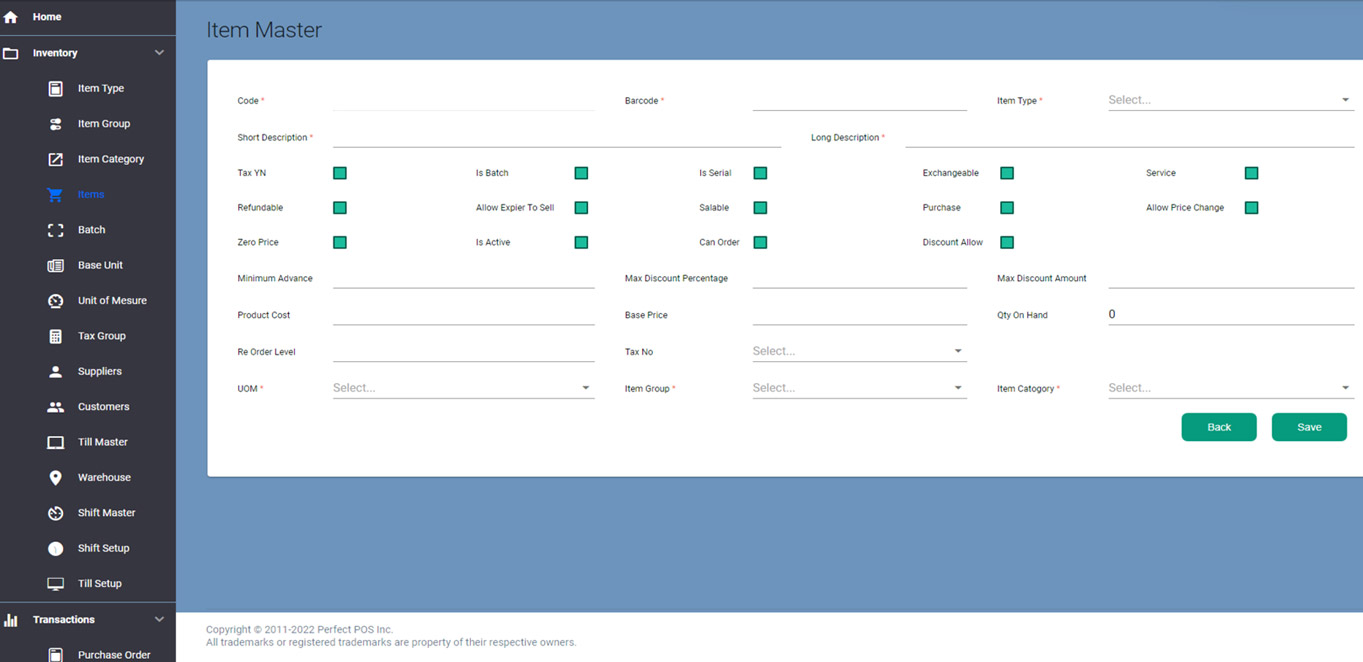Click the Long Description field
Screen dimensions: 1363x662
[1129, 137]
